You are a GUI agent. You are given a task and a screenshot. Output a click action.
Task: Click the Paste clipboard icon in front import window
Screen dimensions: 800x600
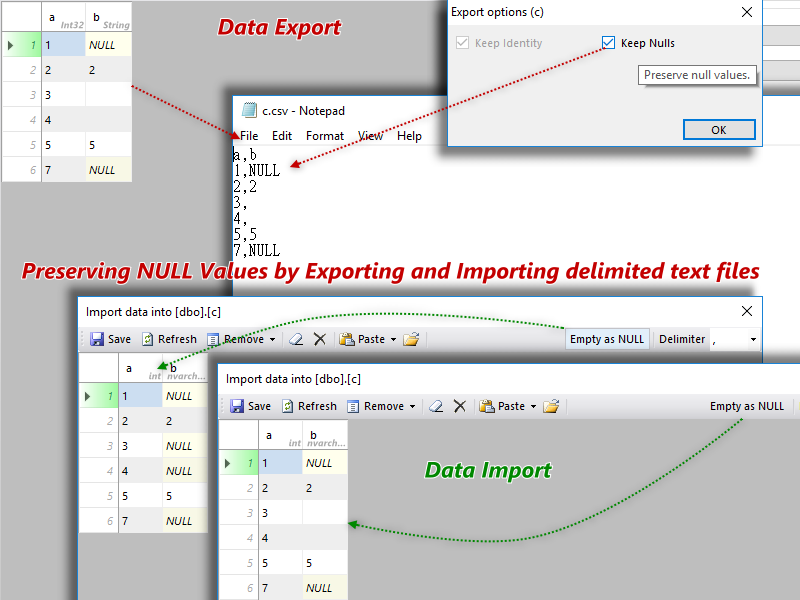(x=487, y=406)
